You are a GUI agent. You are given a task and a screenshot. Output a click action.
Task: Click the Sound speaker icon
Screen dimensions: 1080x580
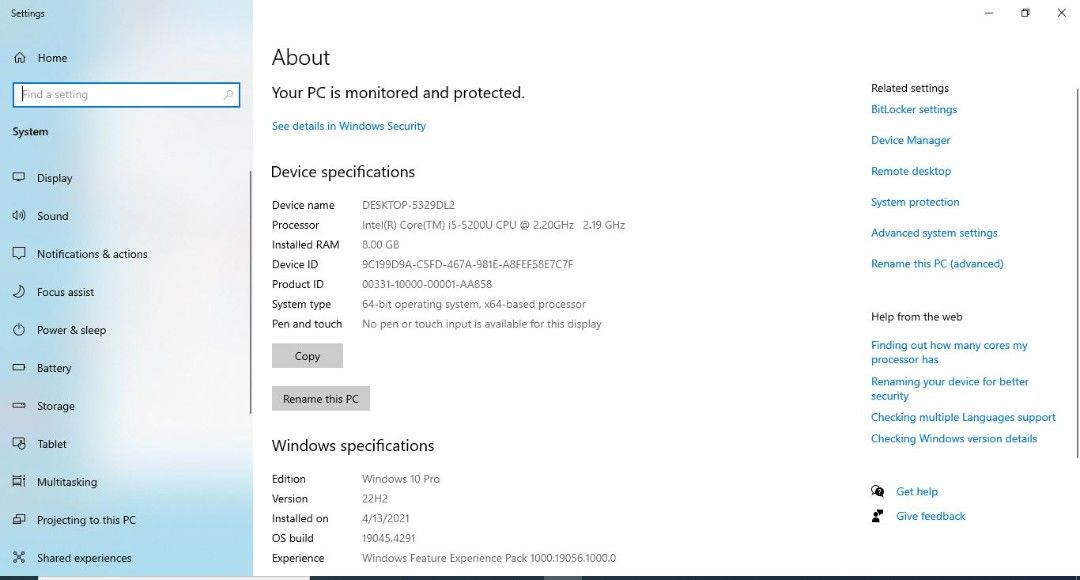click(19, 216)
